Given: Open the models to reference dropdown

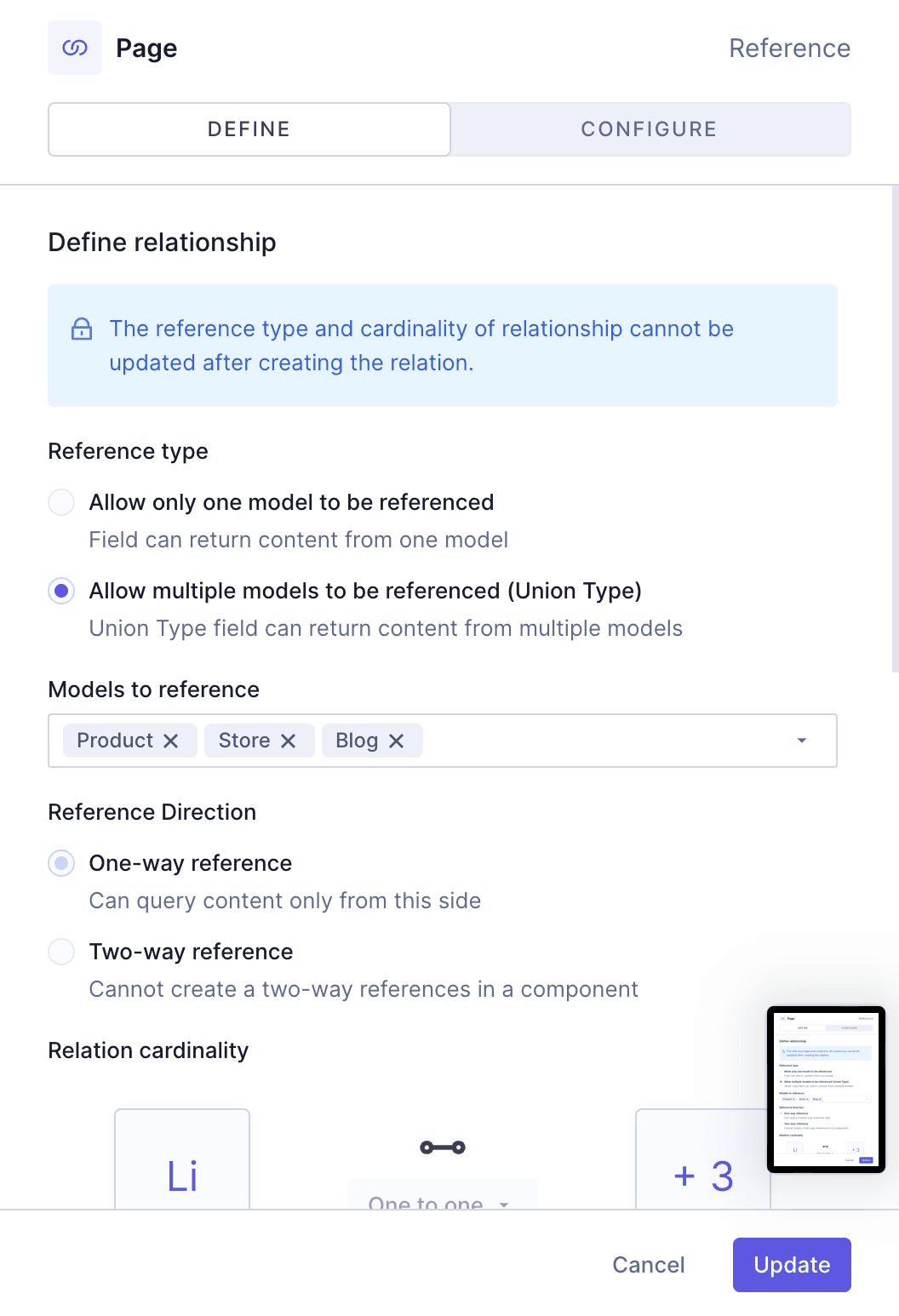Looking at the screenshot, I should point(800,741).
